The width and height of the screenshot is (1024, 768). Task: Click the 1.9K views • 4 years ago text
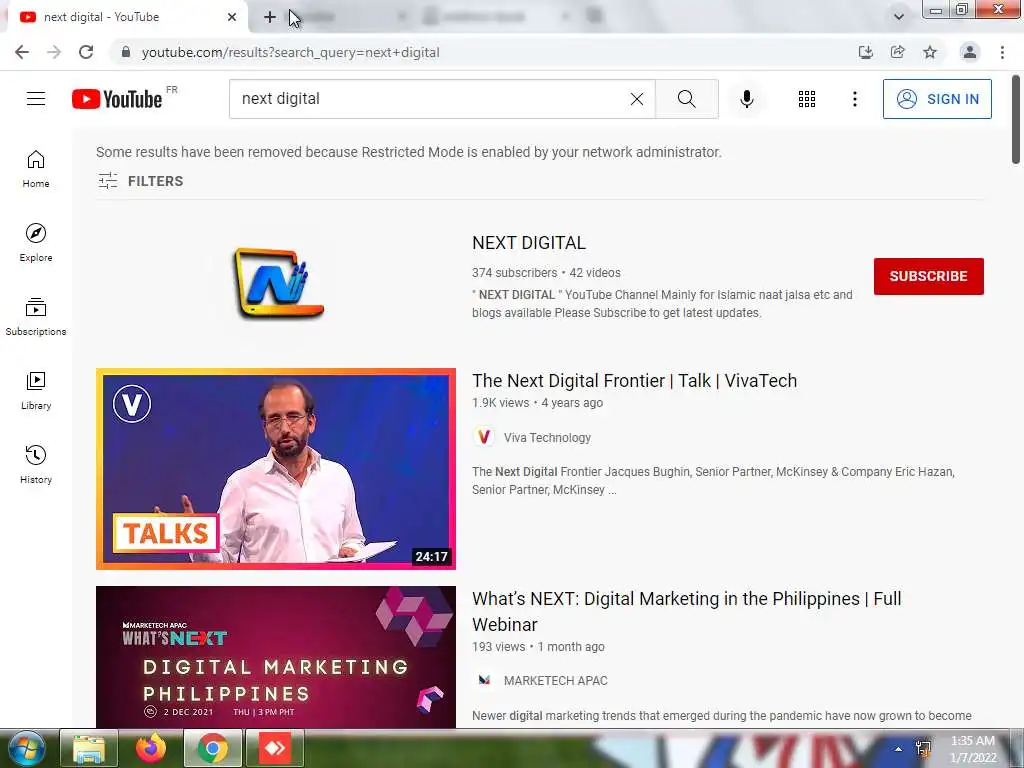click(537, 403)
